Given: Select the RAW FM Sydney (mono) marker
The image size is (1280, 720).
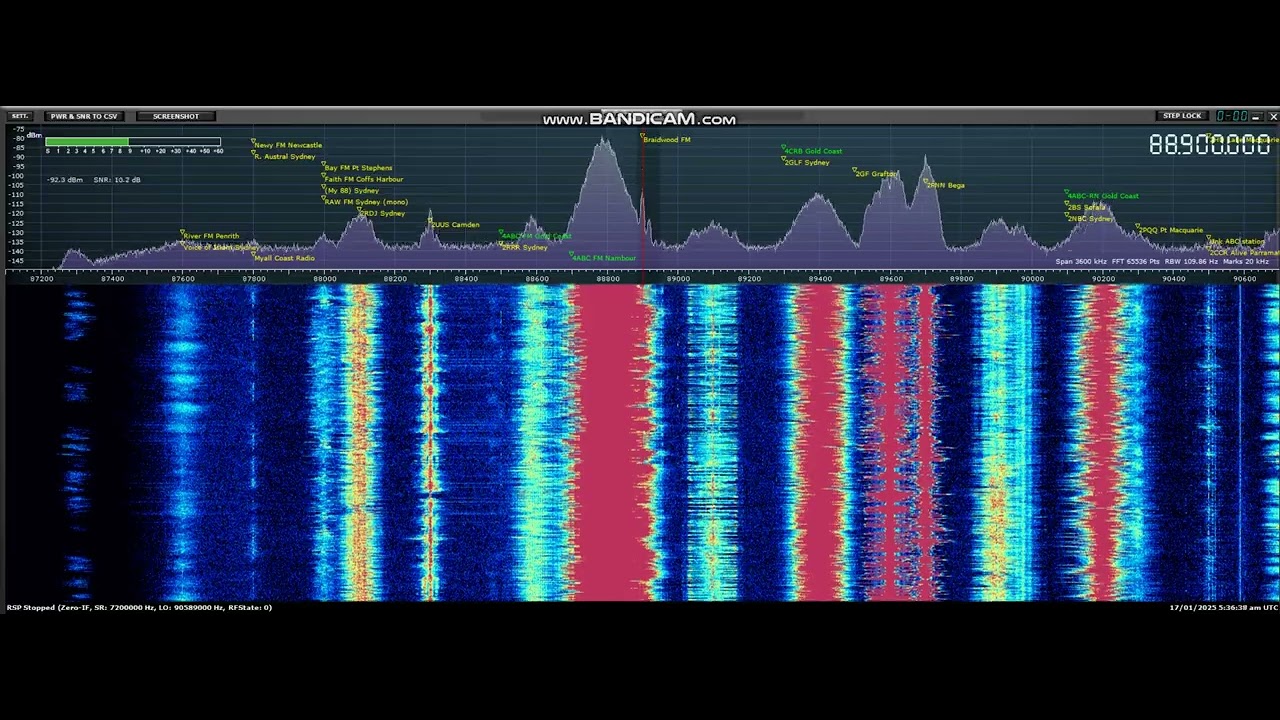Looking at the screenshot, I should (365, 202).
